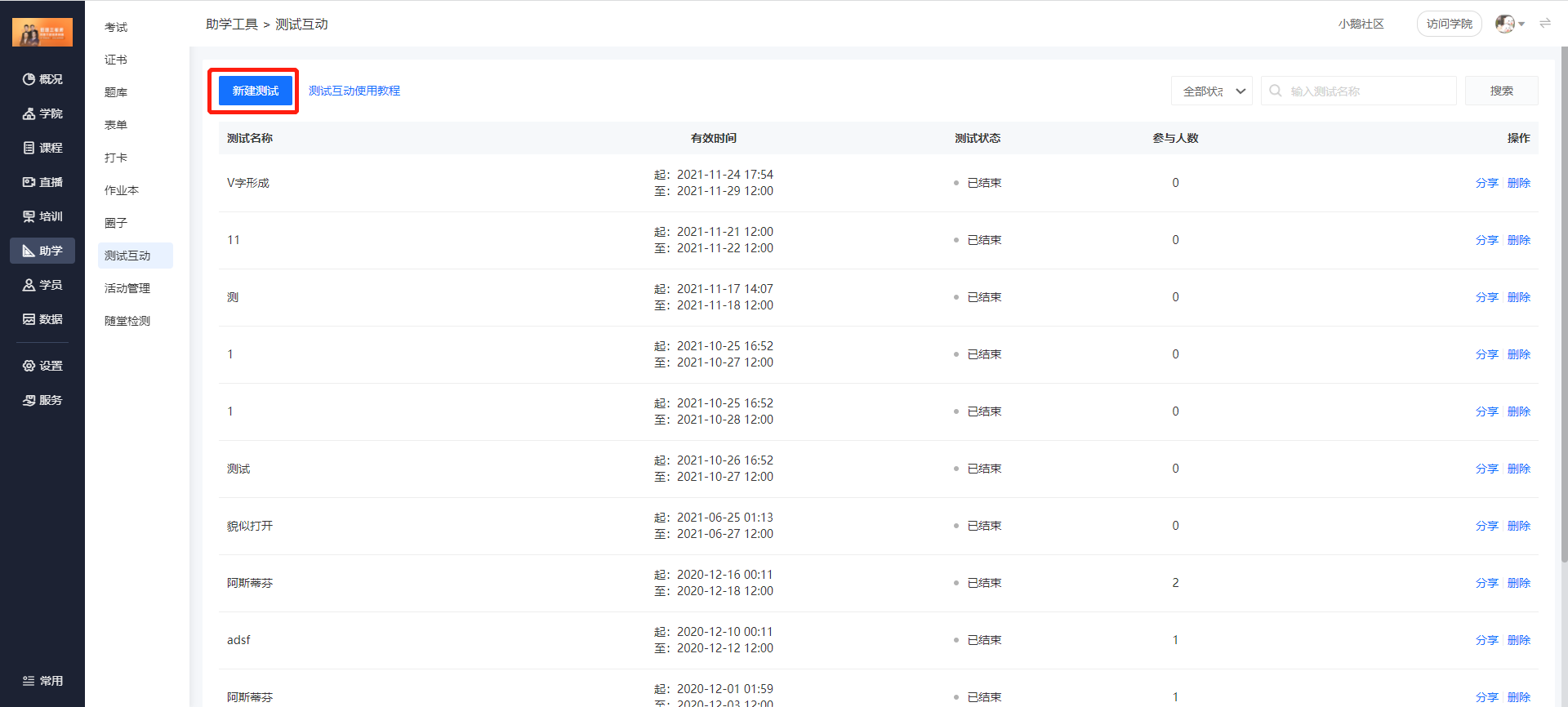The image size is (1568, 707).
Task: Expand the 全部状态 status filter dropdown
Action: [x=1212, y=91]
